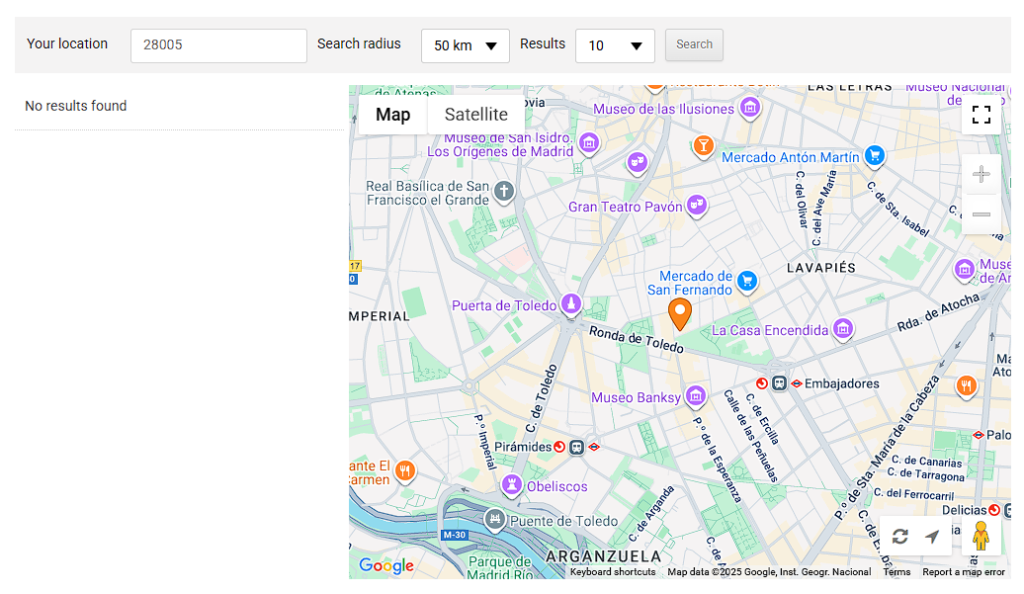The height and width of the screenshot is (594, 1024).
Task: Click the orange location marker pin
Action: [680, 314]
